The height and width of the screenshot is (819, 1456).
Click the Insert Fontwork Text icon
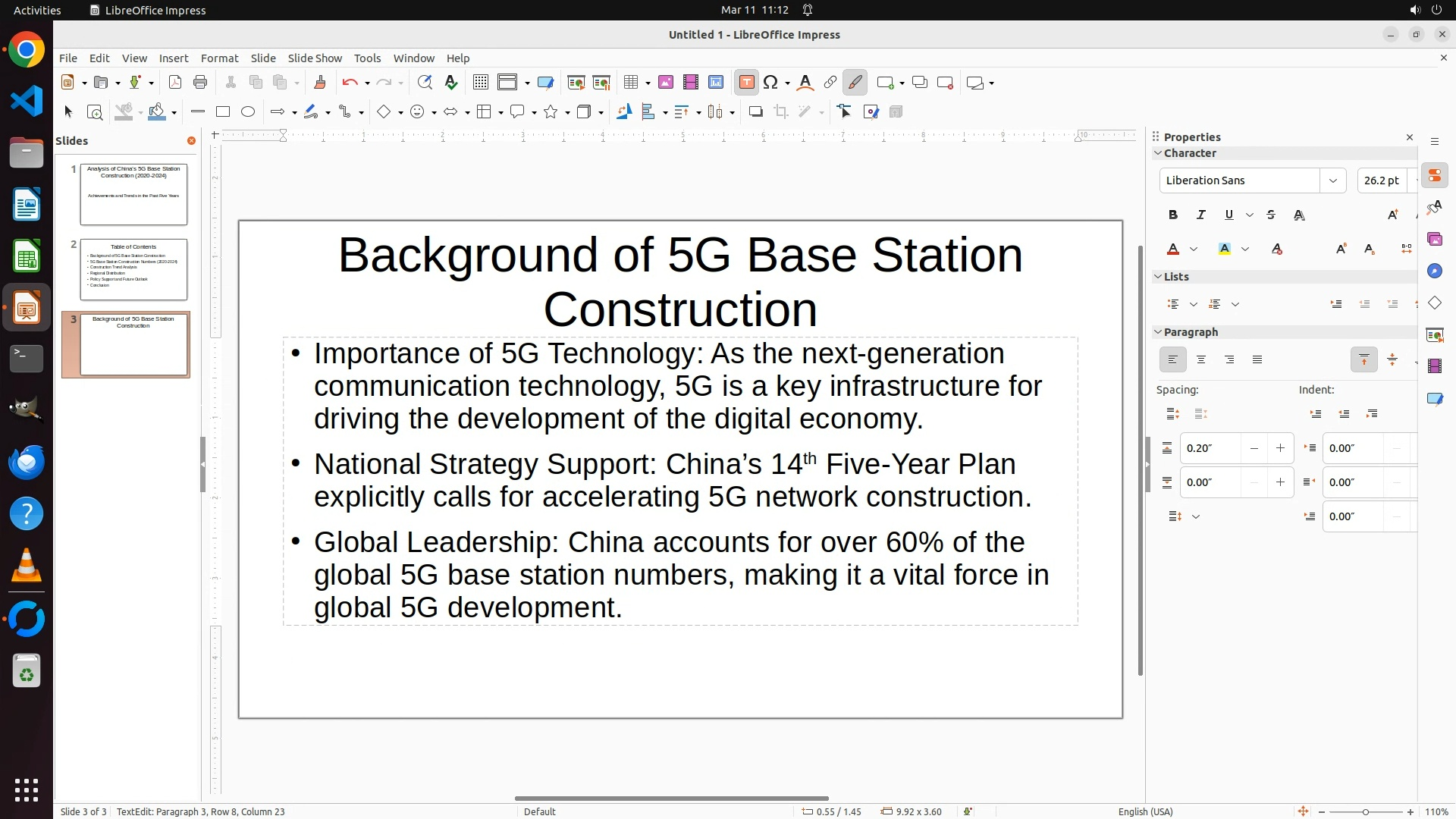[x=805, y=83]
